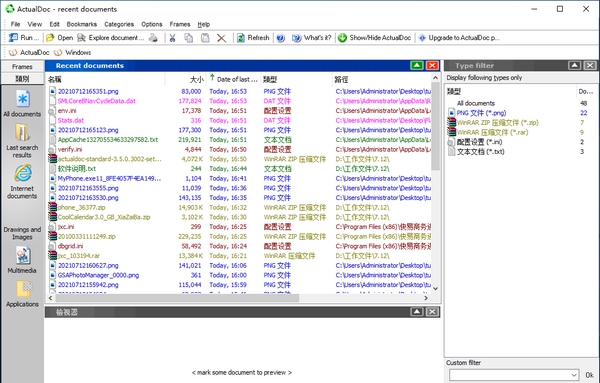Open selected document with Open icon
The width and height of the screenshot is (600, 383).
point(59,37)
